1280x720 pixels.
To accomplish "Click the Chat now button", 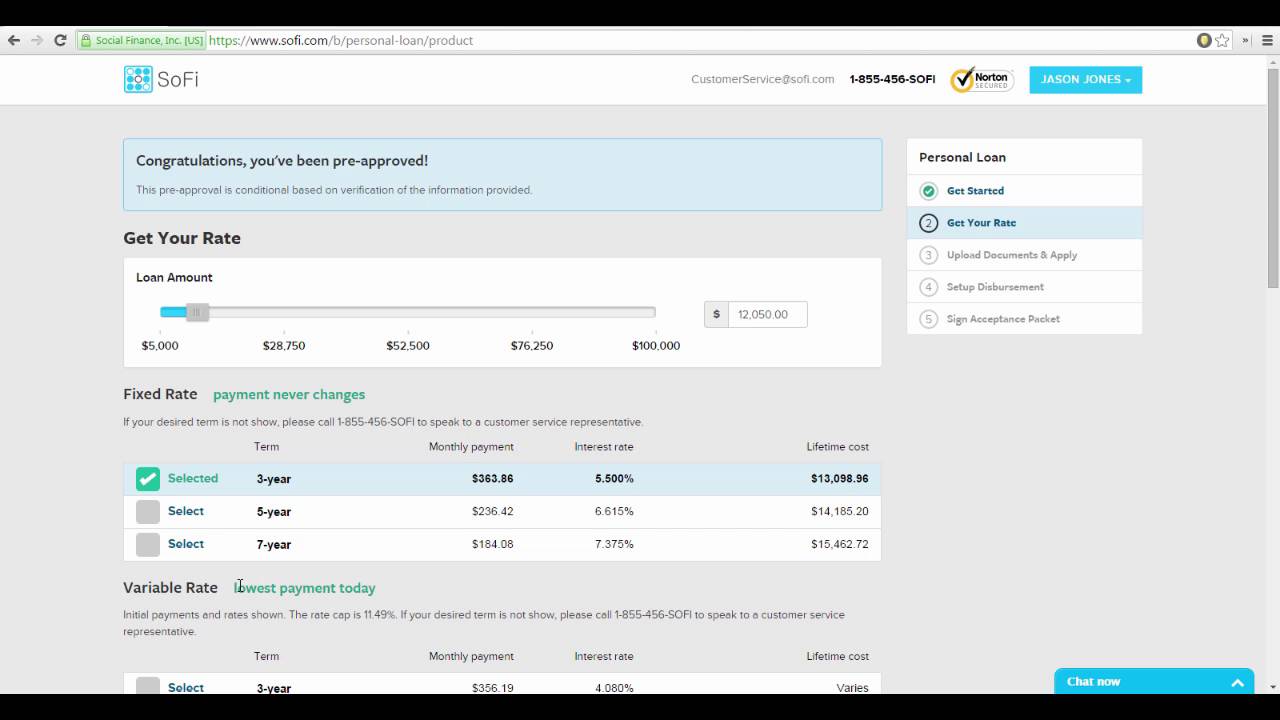I will [1154, 682].
